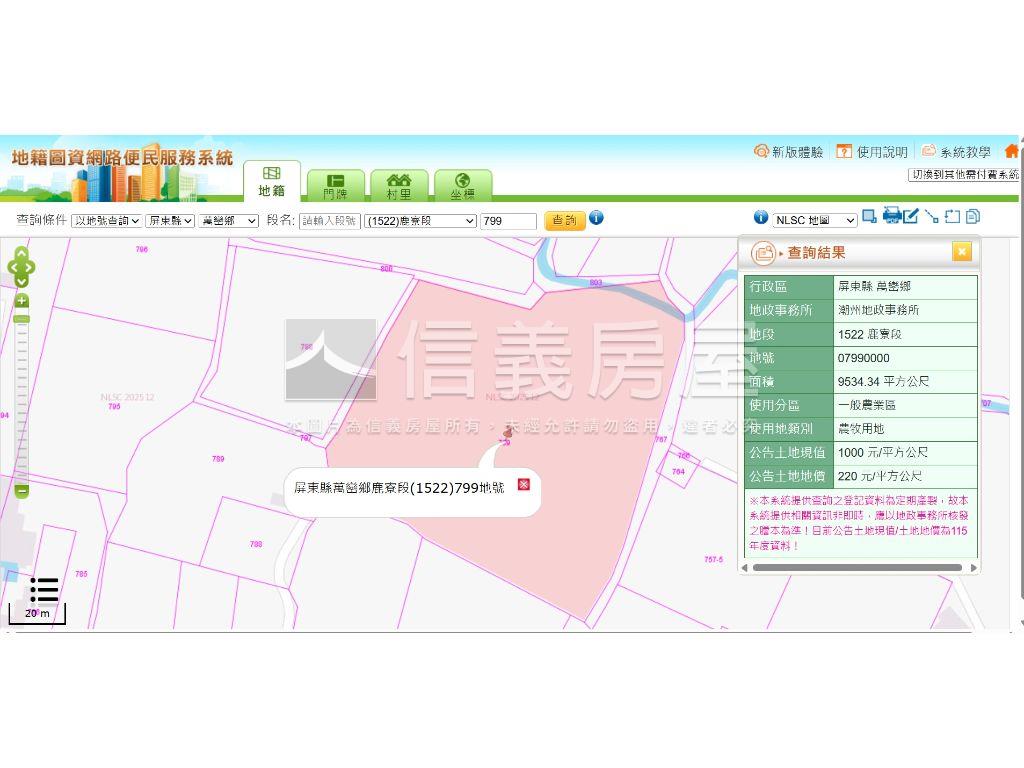This screenshot has width=1024, height=768.
Task: Click parcel label 785 on the map
Action: click(81, 574)
